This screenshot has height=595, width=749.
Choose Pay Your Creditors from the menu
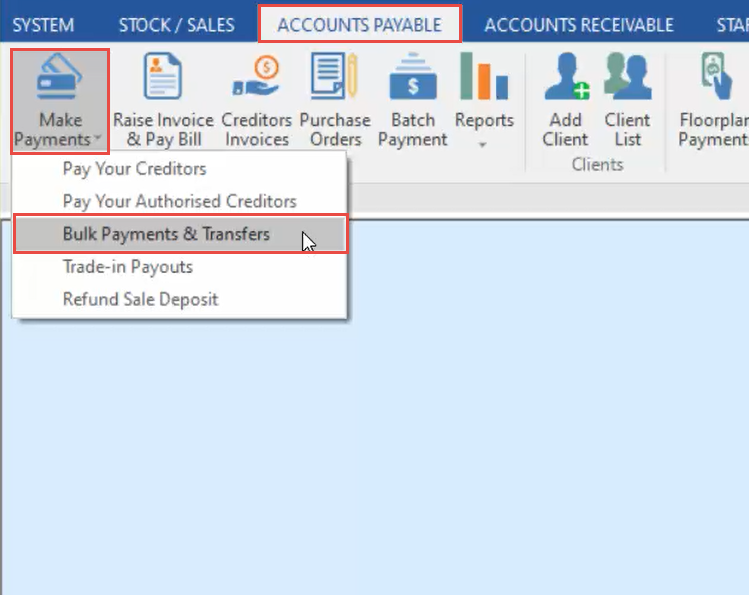pos(134,168)
